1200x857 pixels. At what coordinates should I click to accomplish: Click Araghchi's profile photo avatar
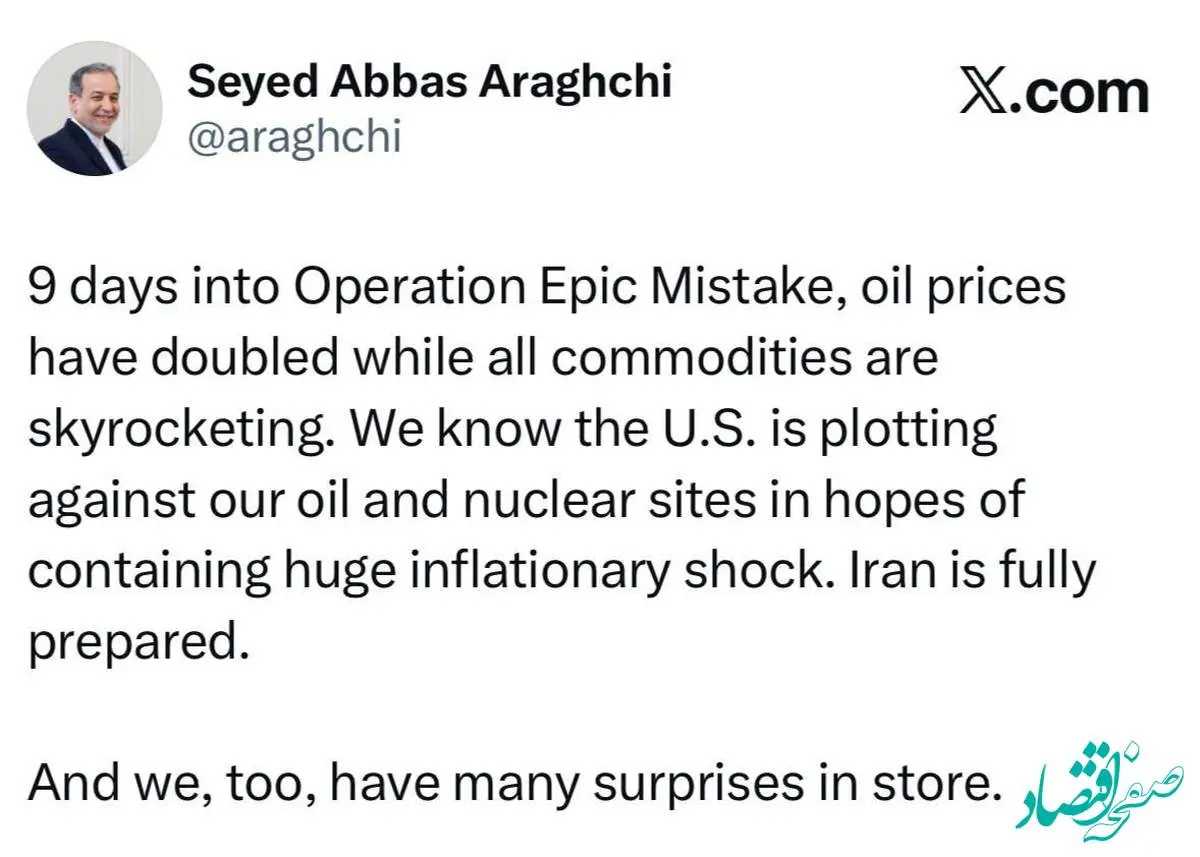tap(94, 109)
